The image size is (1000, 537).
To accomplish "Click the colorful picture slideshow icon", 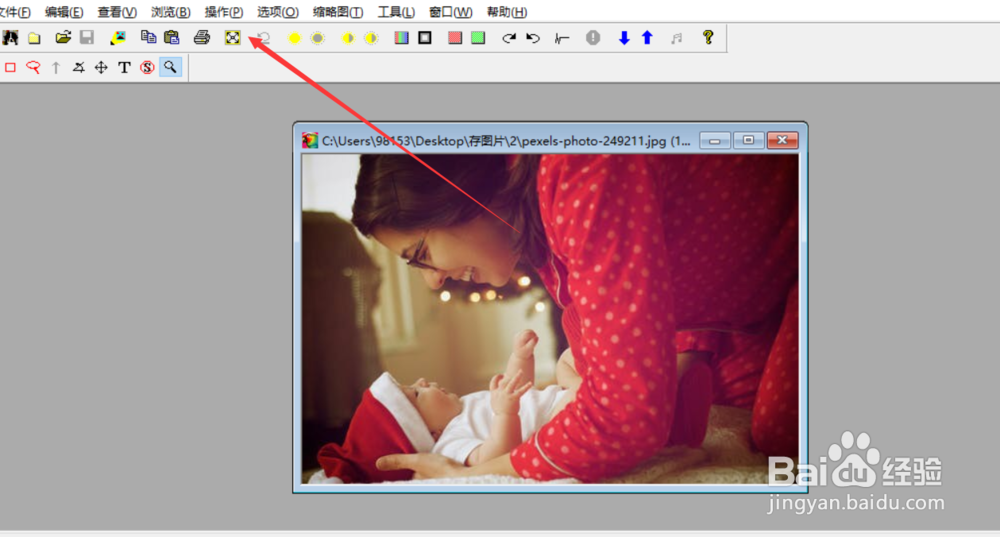I will [x=118, y=38].
